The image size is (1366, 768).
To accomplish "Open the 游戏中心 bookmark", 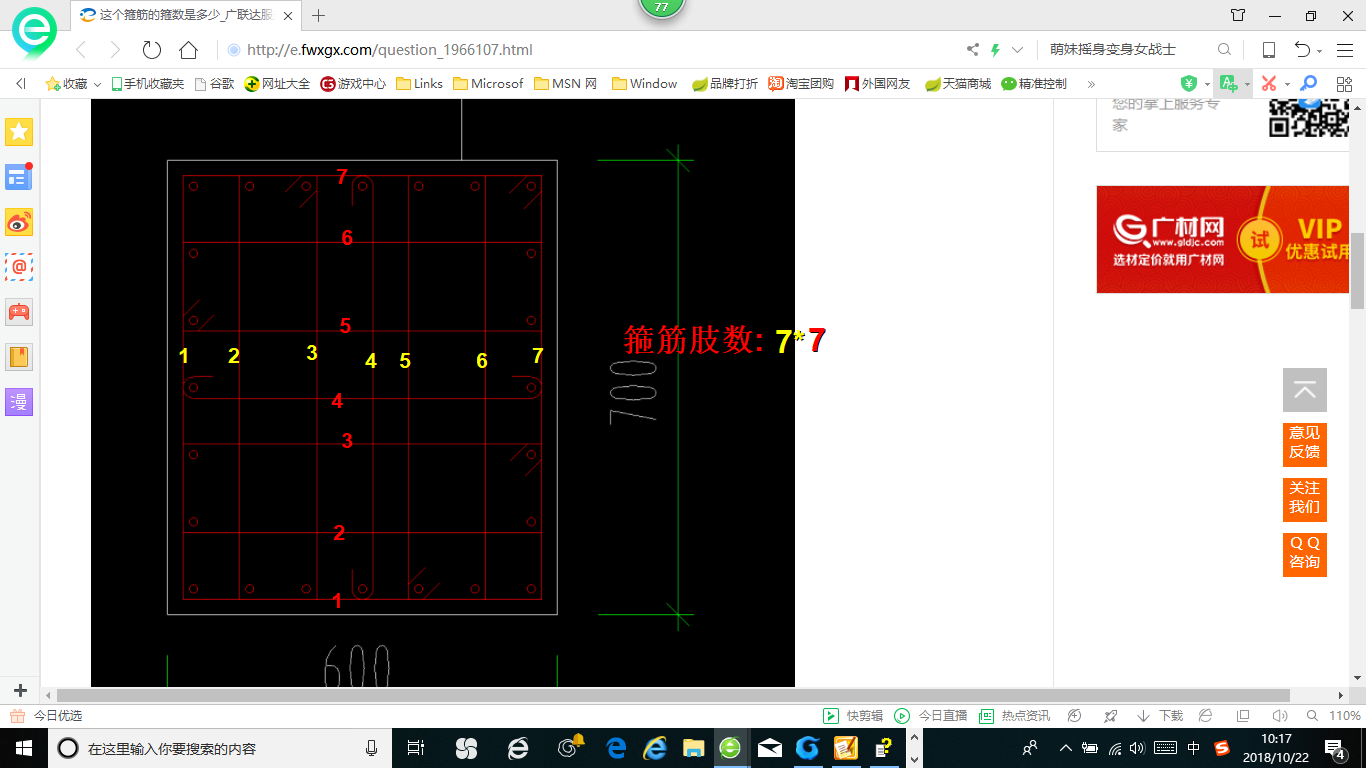I will (x=353, y=84).
